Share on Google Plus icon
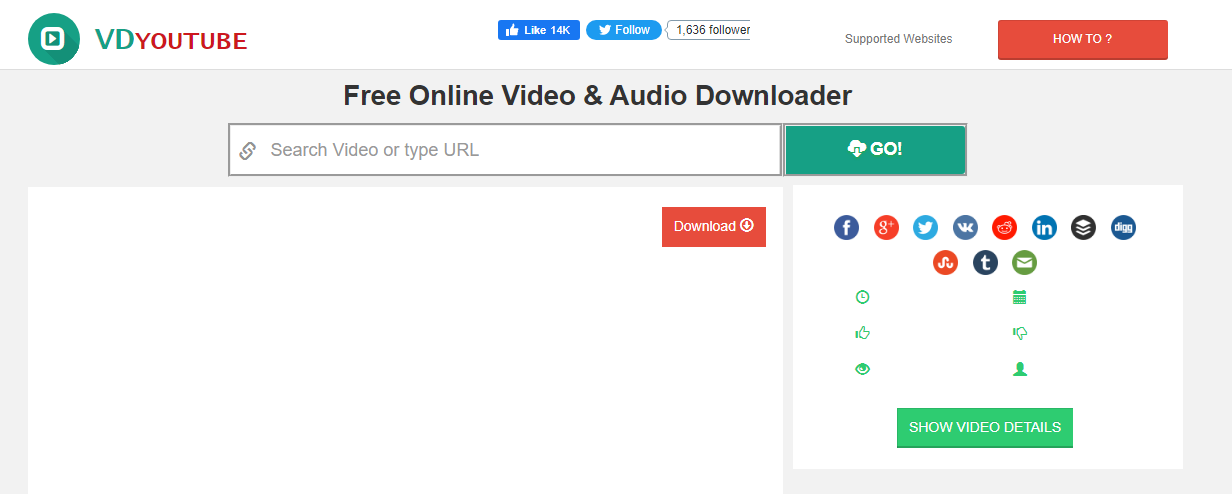Viewport: 1232px width, 494px height. (886, 228)
